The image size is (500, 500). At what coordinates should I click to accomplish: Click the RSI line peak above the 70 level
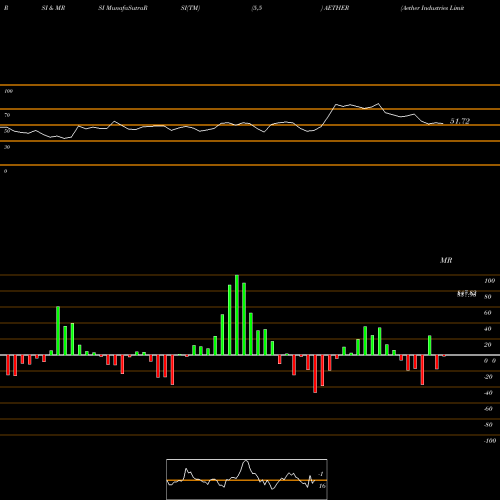[x=378, y=104]
